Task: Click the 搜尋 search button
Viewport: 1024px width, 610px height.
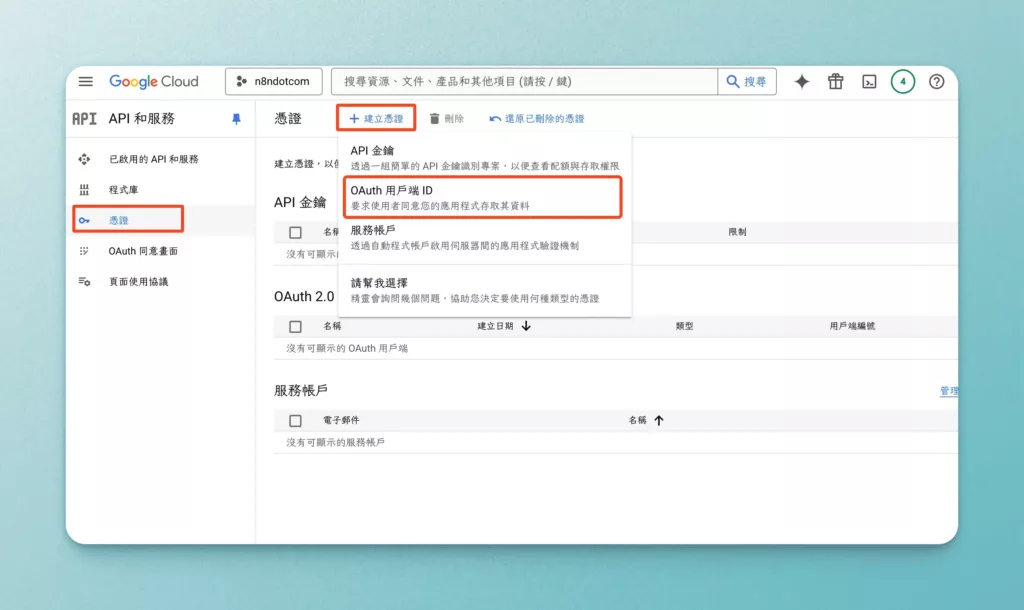Action: click(747, 82)
